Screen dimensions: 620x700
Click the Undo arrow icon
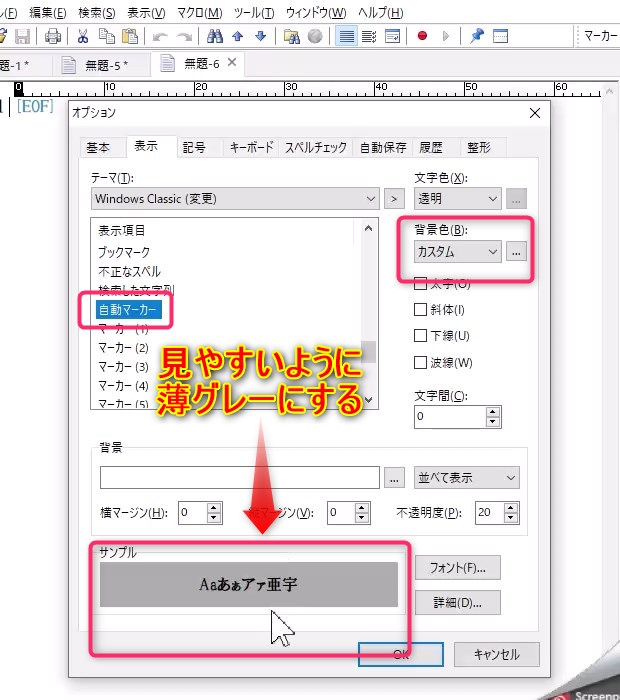pos(159,37)
